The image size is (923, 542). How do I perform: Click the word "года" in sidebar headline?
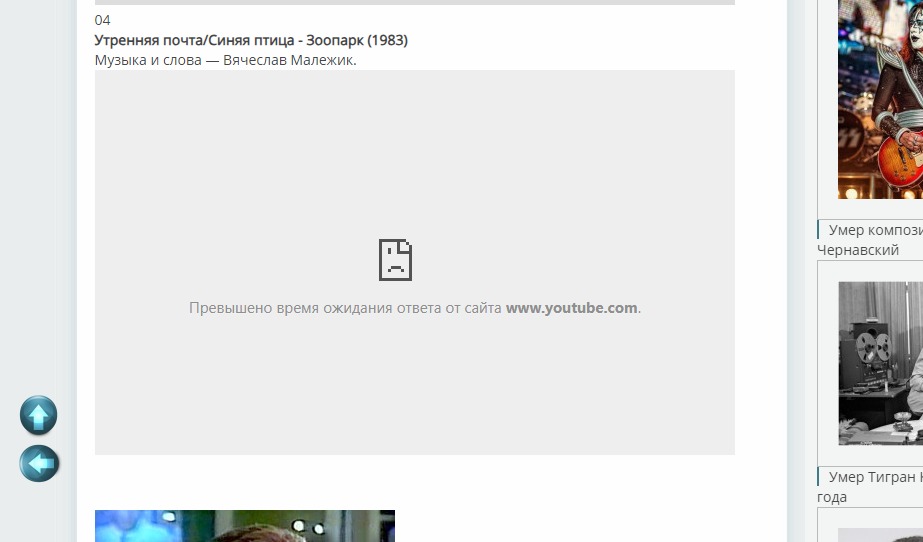(832, 497)
